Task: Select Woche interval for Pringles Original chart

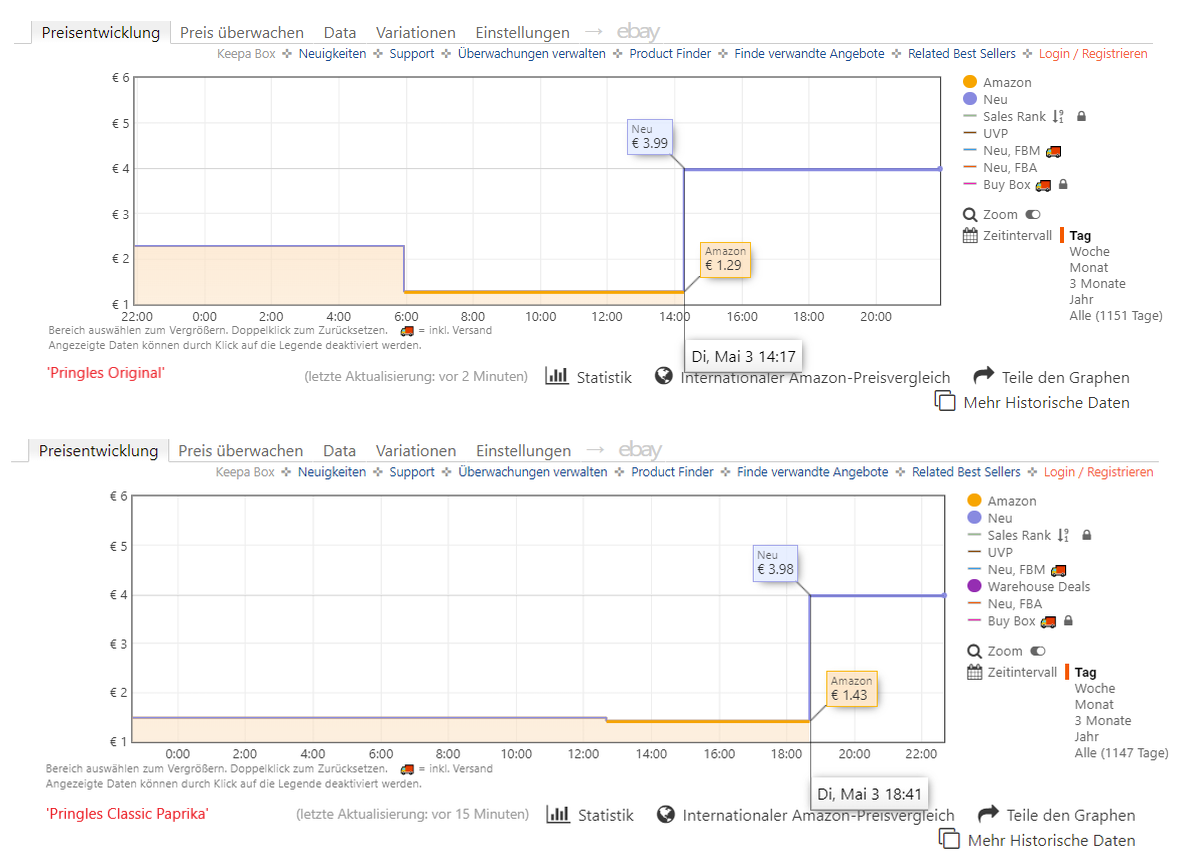Action: pyautogui.click(x=1089, y=252)
